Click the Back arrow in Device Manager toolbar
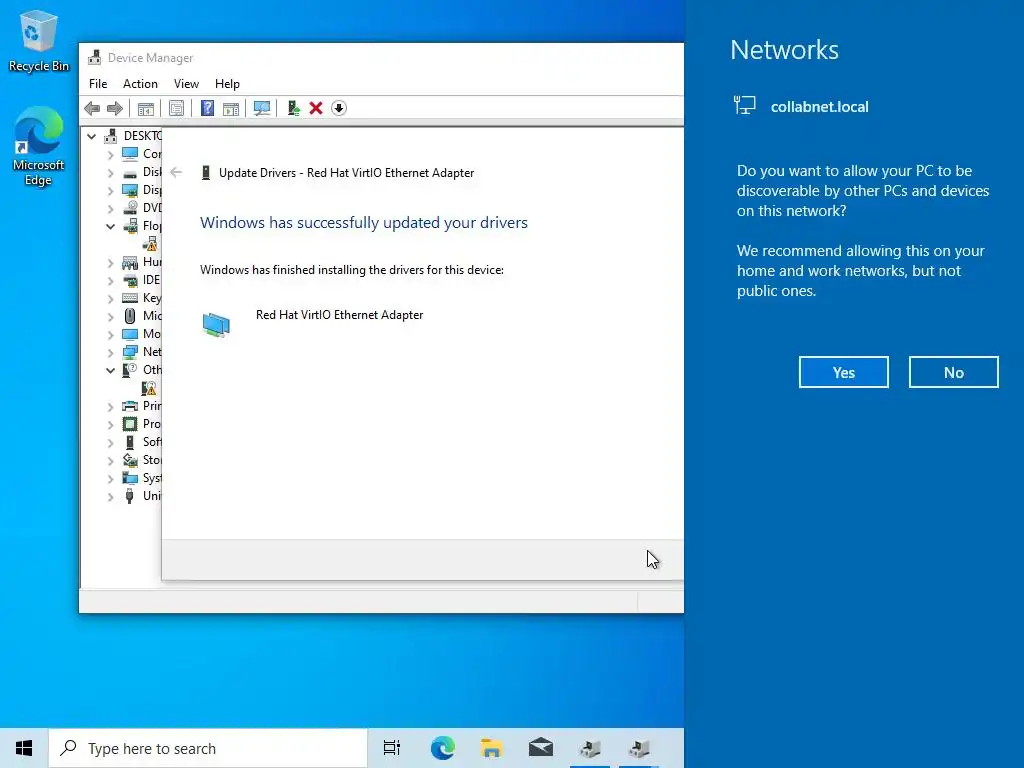Screen dimensions: 1024x768 [92, 108]
